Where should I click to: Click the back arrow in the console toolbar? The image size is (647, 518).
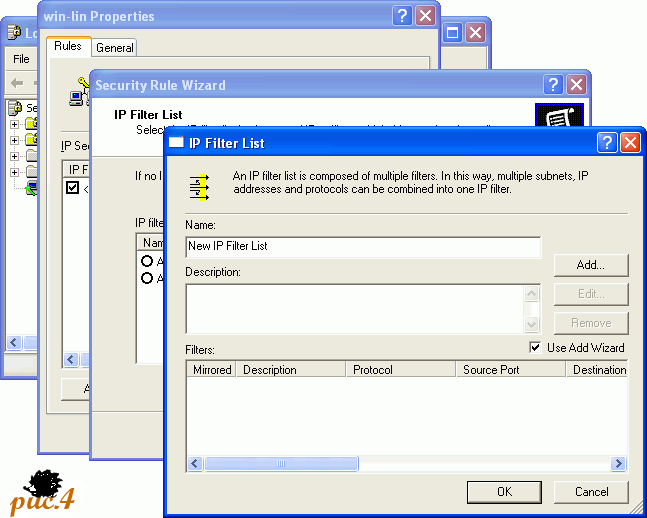[17, 82]
